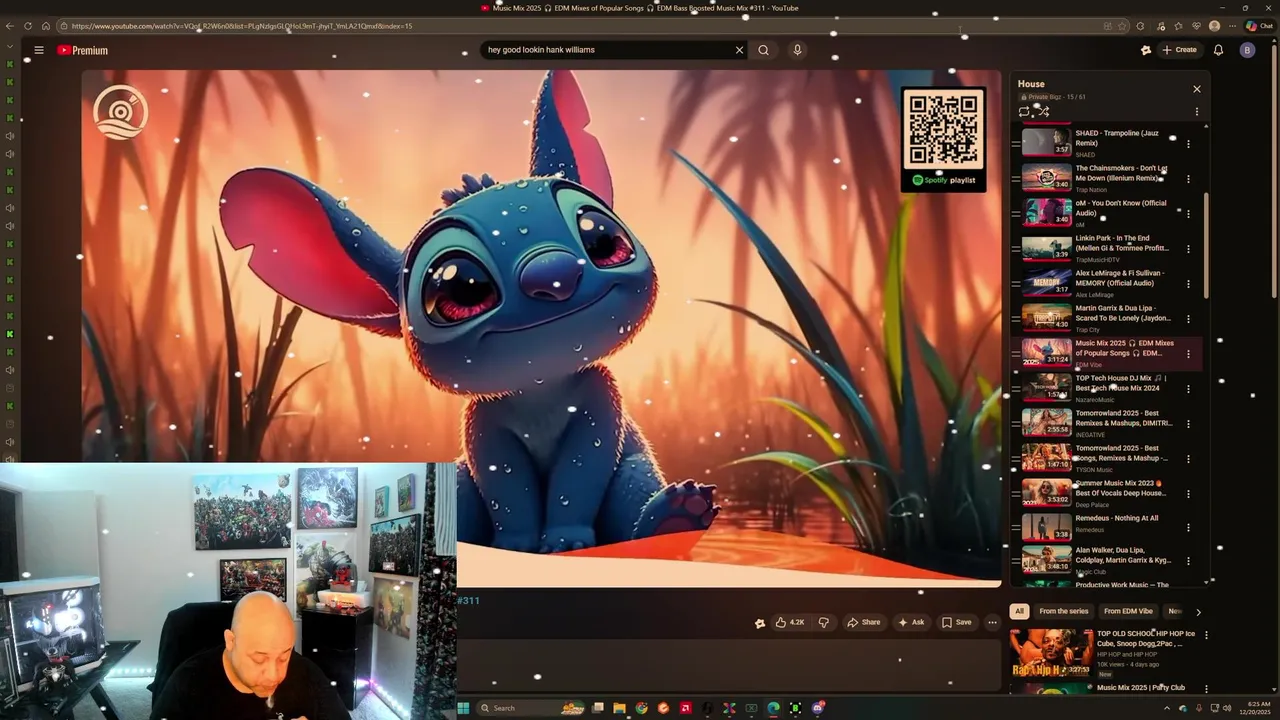Click the Ask button

point(911,622)
